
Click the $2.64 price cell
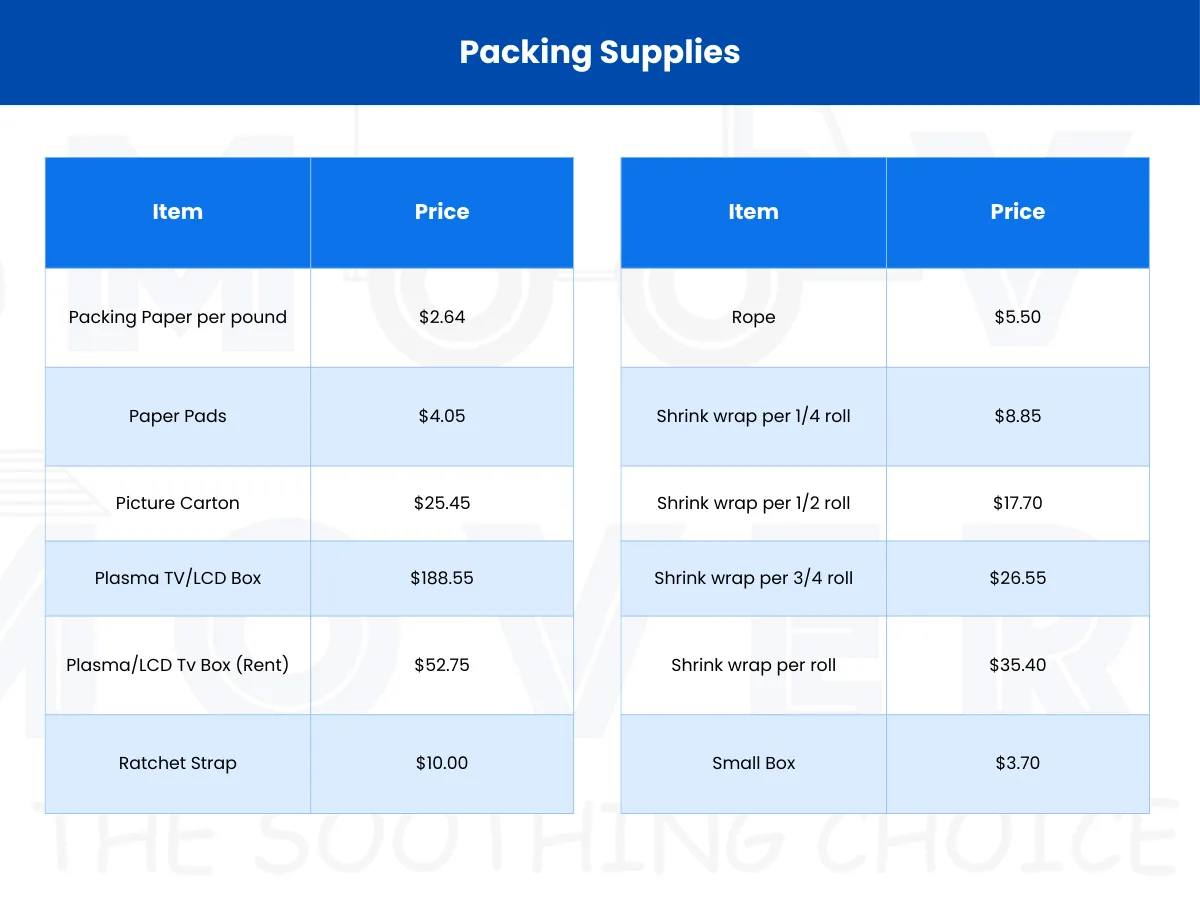(442, 317)
